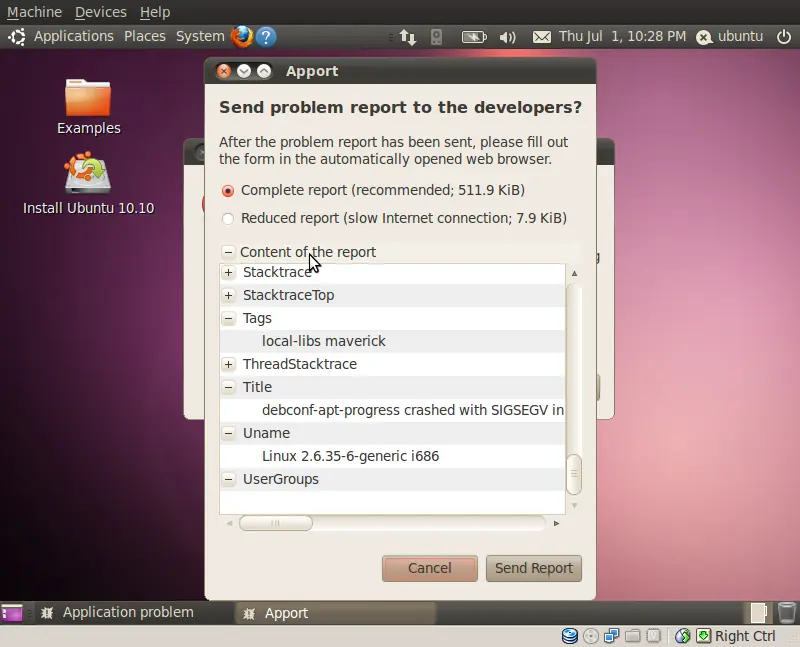Select Complete report radio option

228,191
